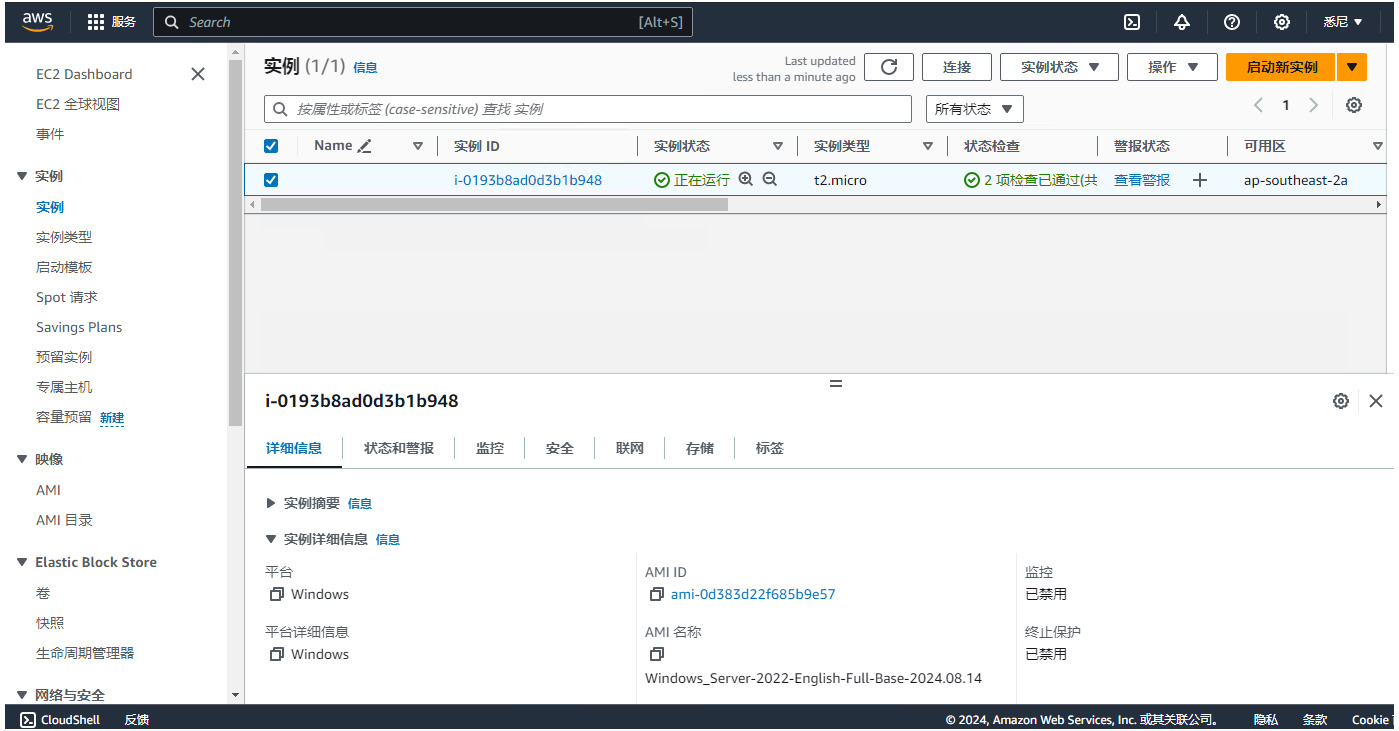Open instance ID link i-0193b8ad0d3b1b948
The height and width of the screenshot is (731, 1399).
coord(528,180)
